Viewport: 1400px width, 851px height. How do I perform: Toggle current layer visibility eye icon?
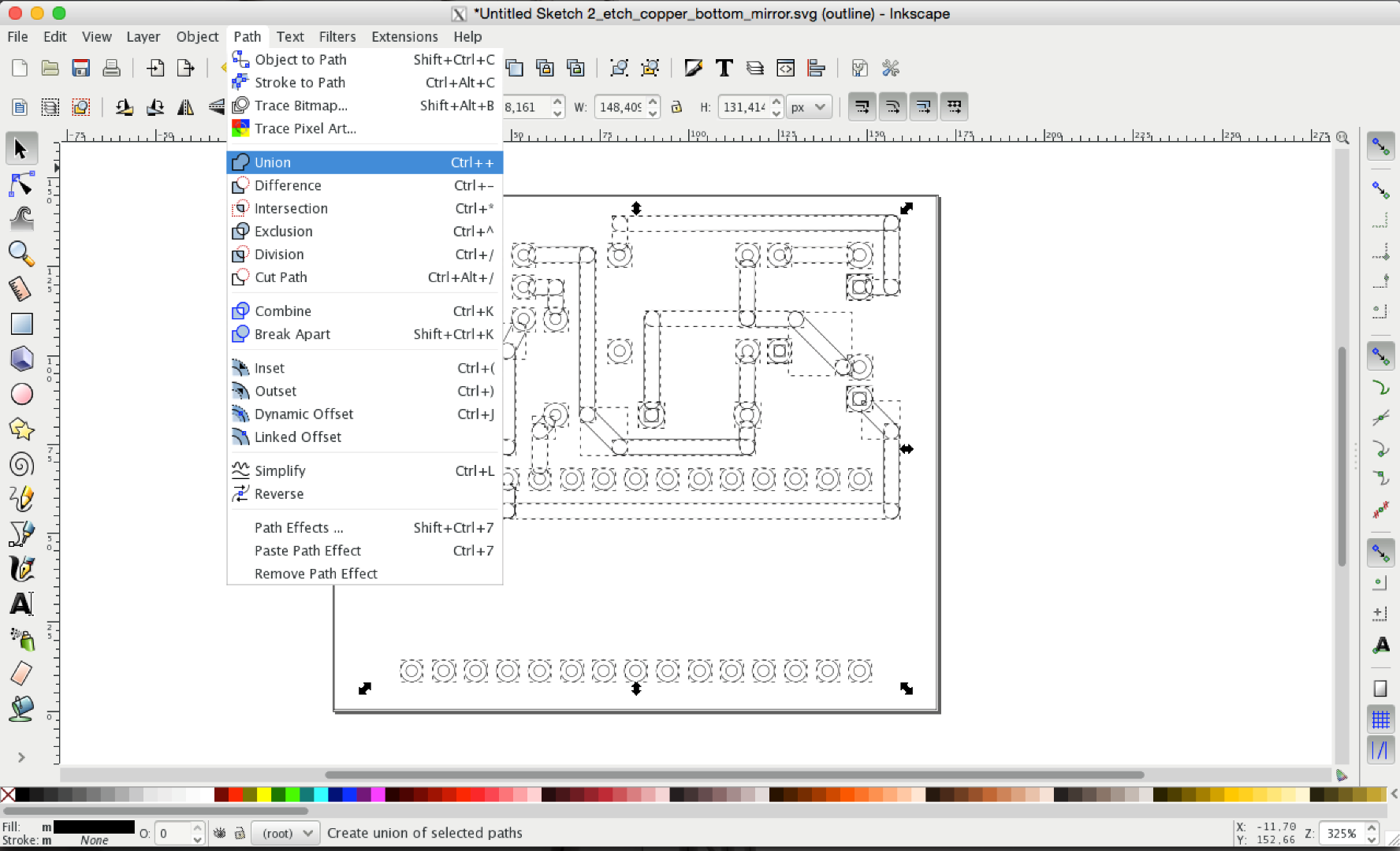click(x=220, y=833)
